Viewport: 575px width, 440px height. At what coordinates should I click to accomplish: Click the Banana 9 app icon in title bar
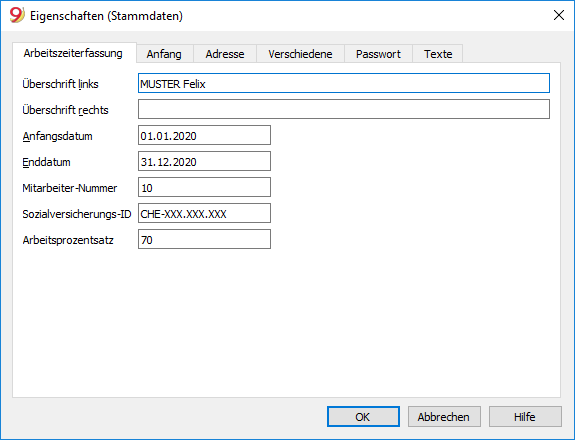(x=17, y=15)
